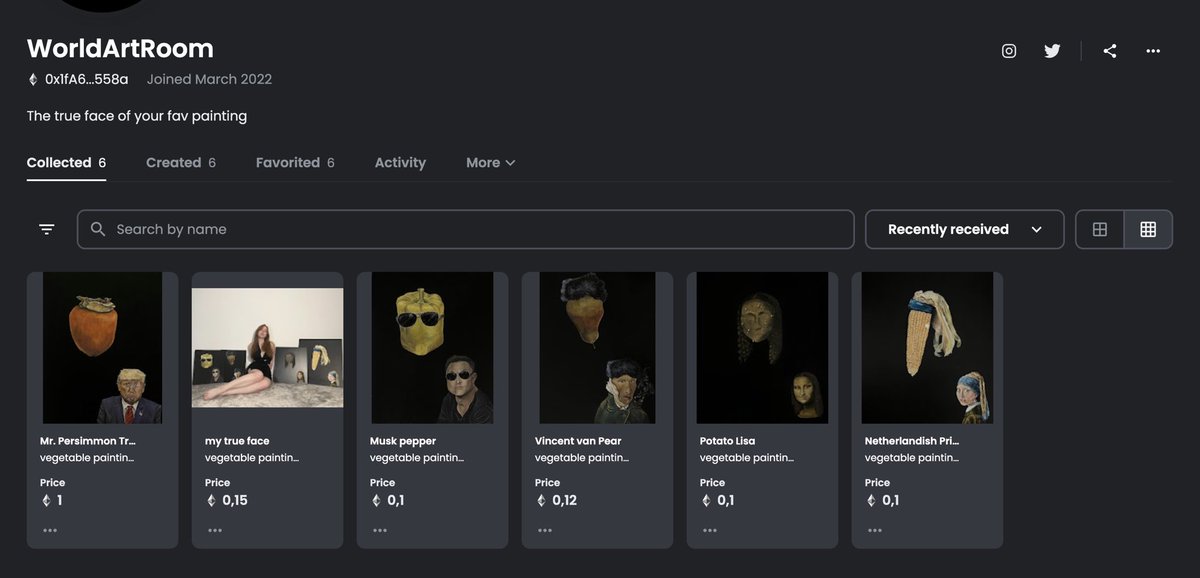Open collection link under Musk pepper
The image size is (1200, 578).
pos(417,458)
